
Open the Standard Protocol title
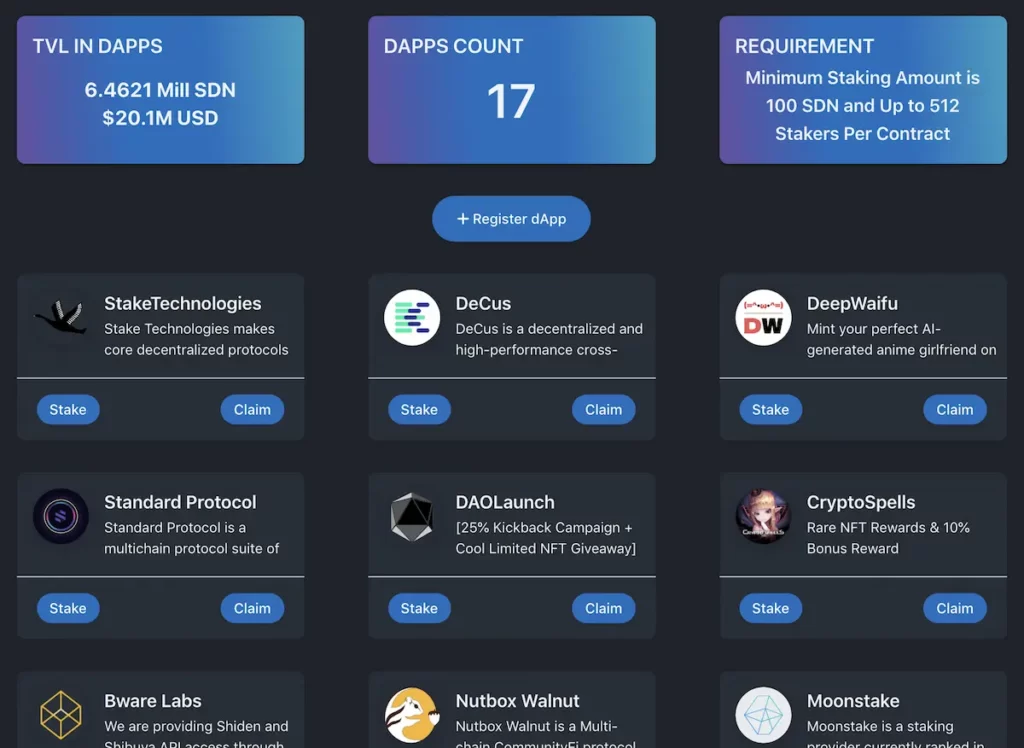point(180,502)
